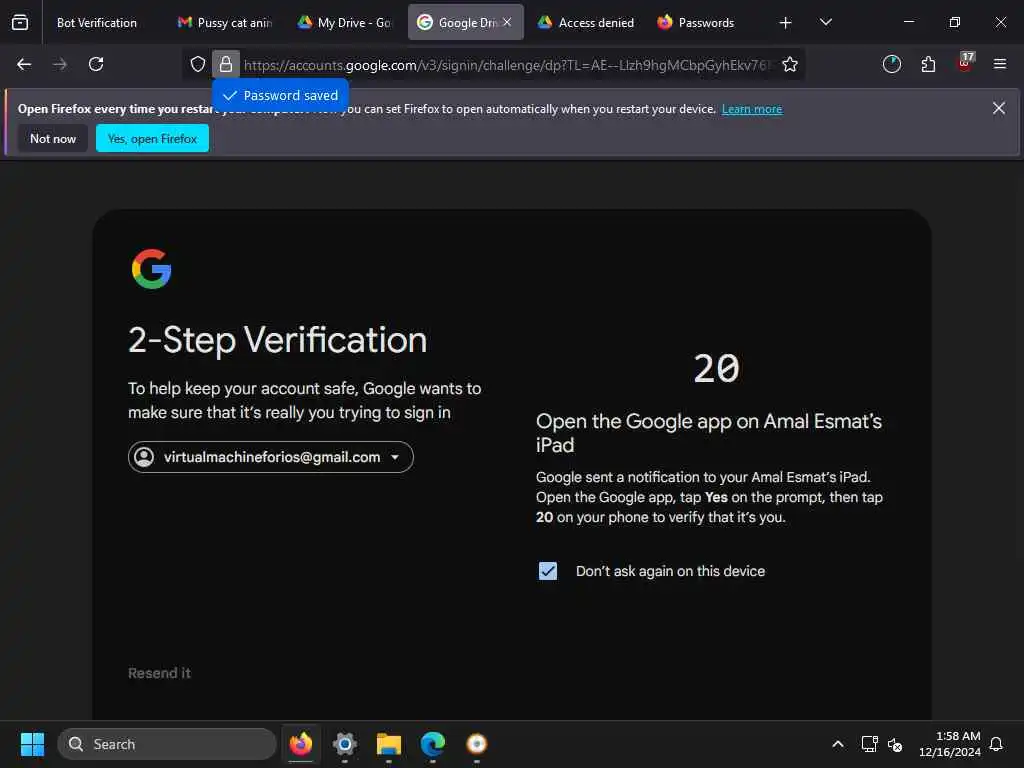Open File Explorer from the taskbar
The width and height of the screenshot is (1024, 768).
coord(389,744)
